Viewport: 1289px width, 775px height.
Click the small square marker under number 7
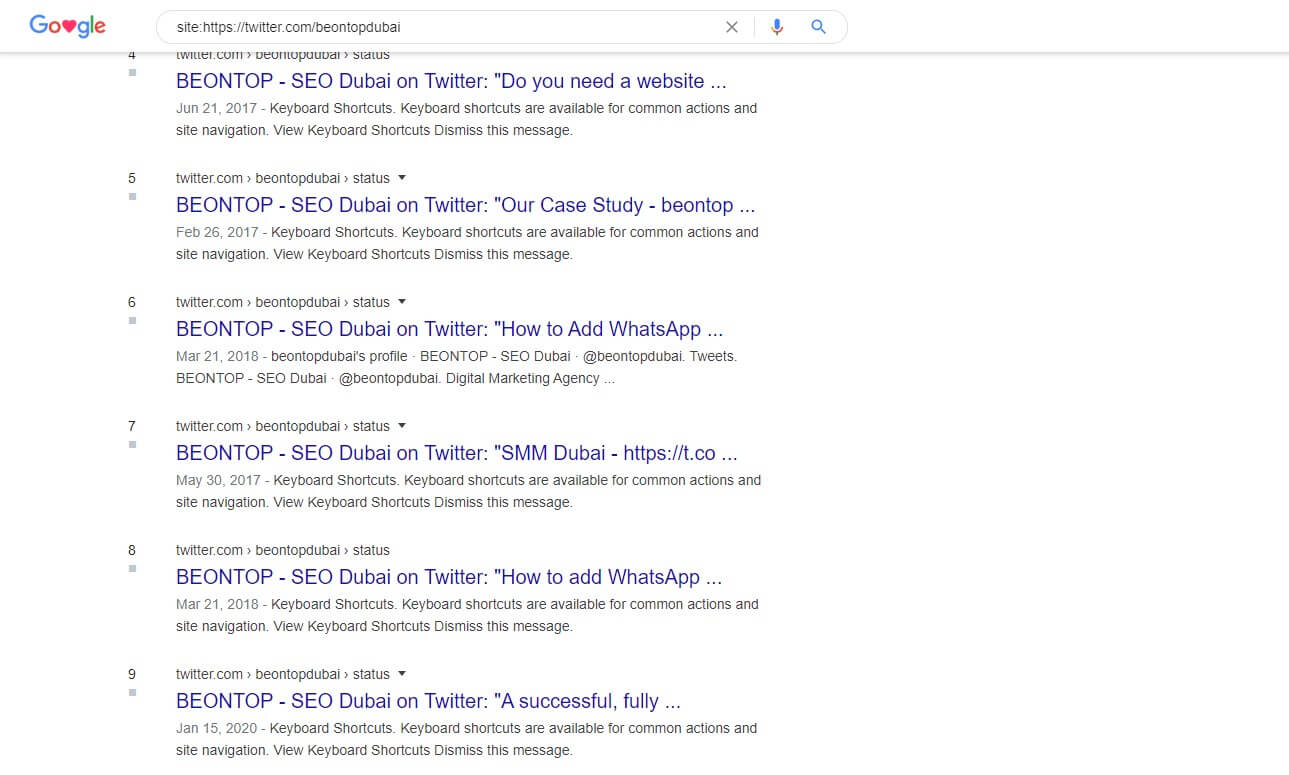tap(132, 444)
